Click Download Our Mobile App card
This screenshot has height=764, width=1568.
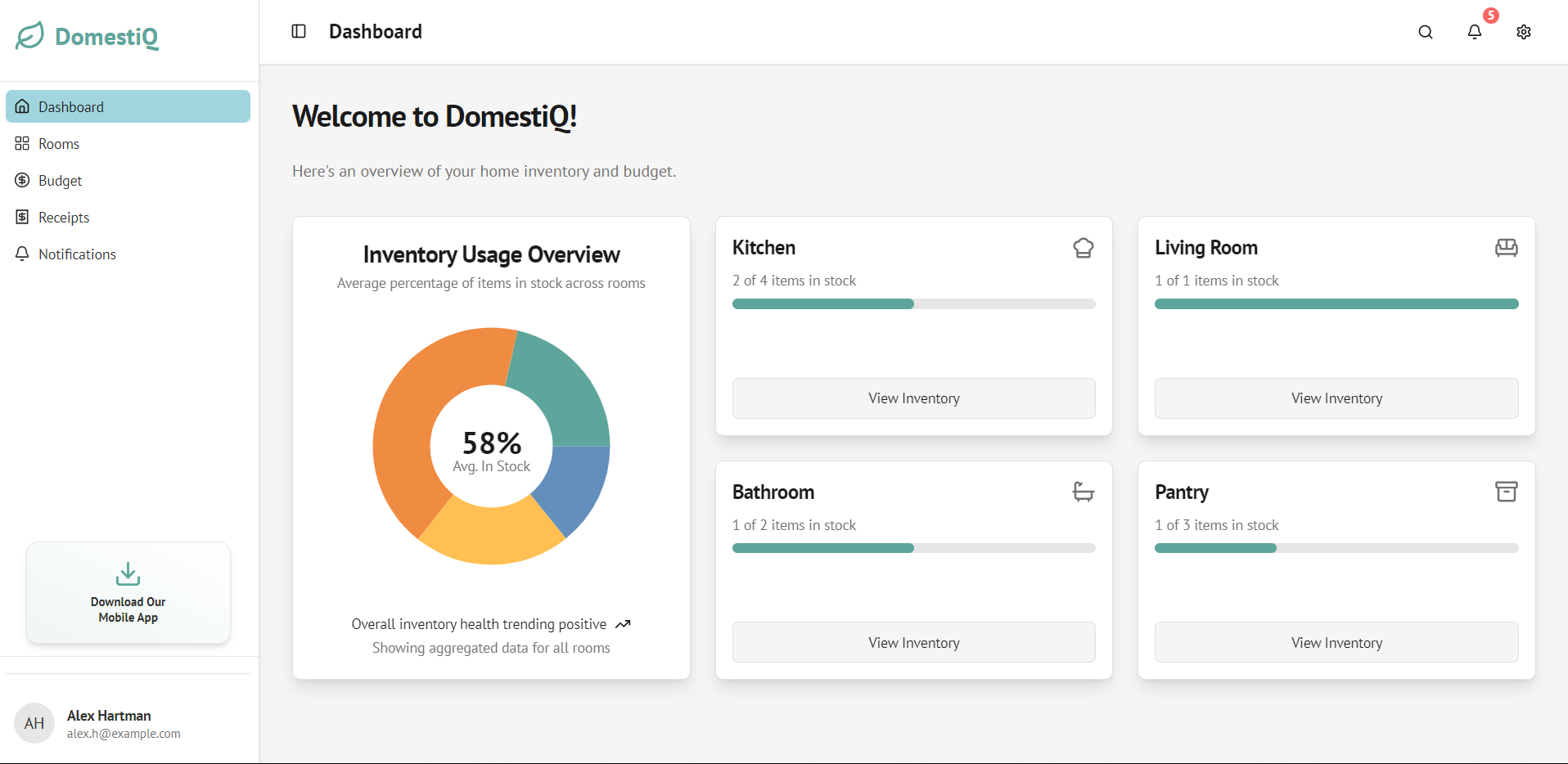pyautogui.click(x=128, y=592)
